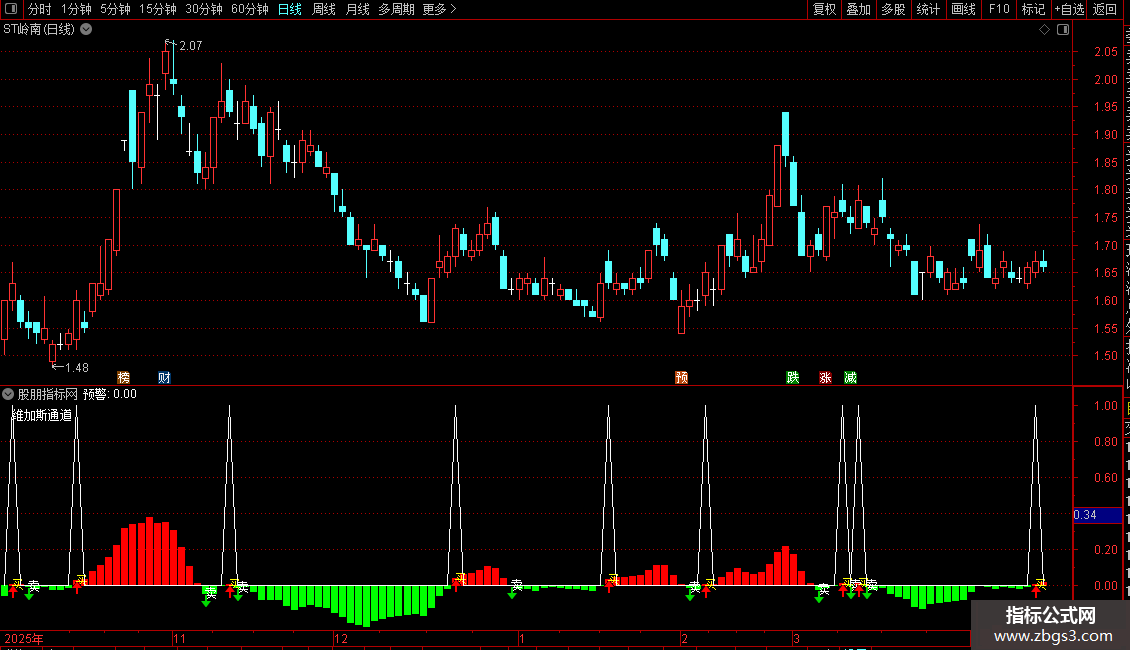Viewport: 1130px width, 650px height.
Task: Click the 涨 marker icon
Action: coord(825,378)
